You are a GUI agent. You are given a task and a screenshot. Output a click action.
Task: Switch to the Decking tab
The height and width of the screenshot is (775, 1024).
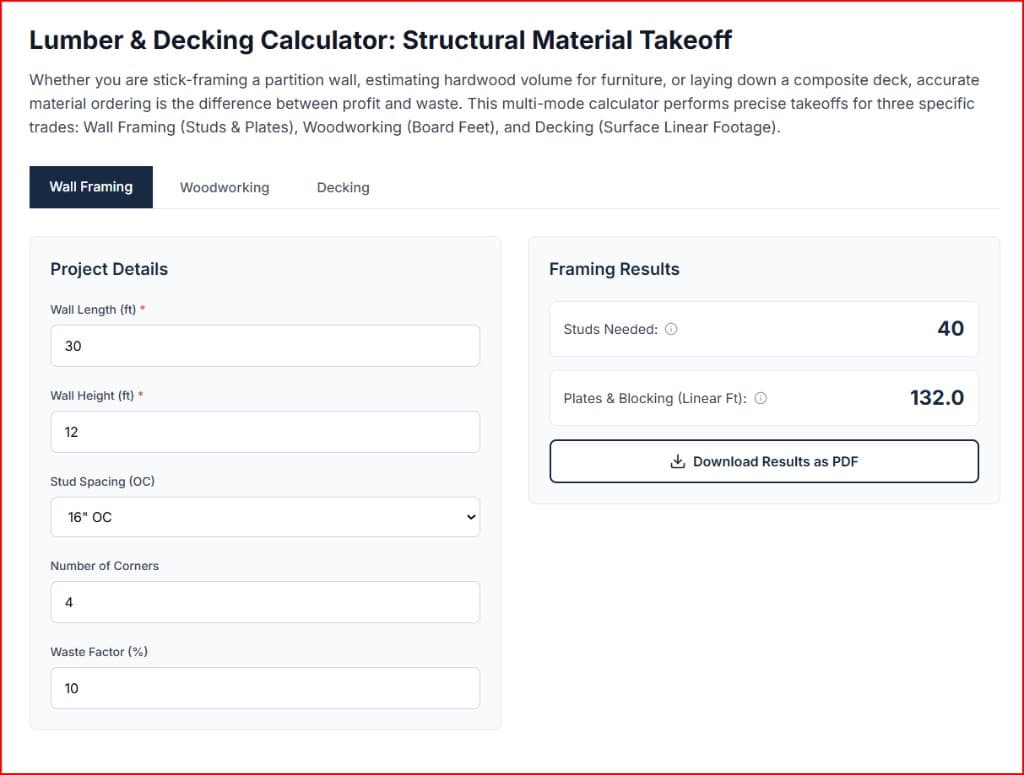click(343, 187)
